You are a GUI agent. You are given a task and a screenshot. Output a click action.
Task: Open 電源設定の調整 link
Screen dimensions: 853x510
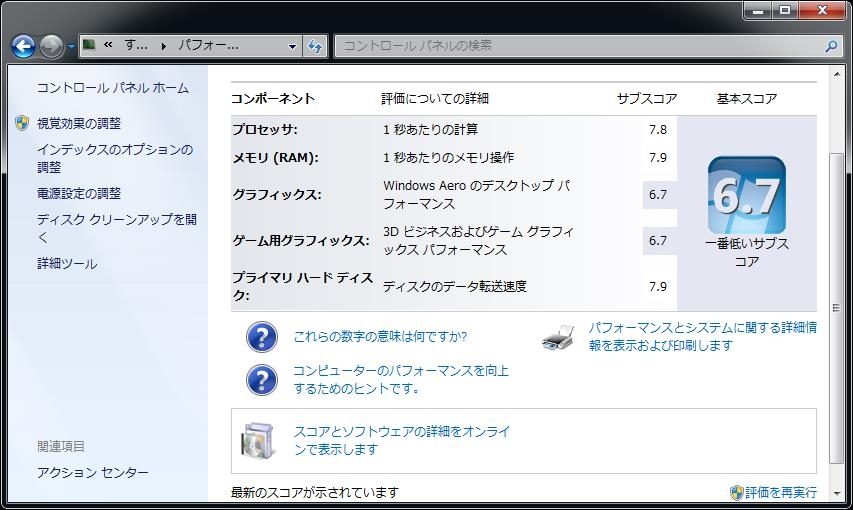(79, 193)
